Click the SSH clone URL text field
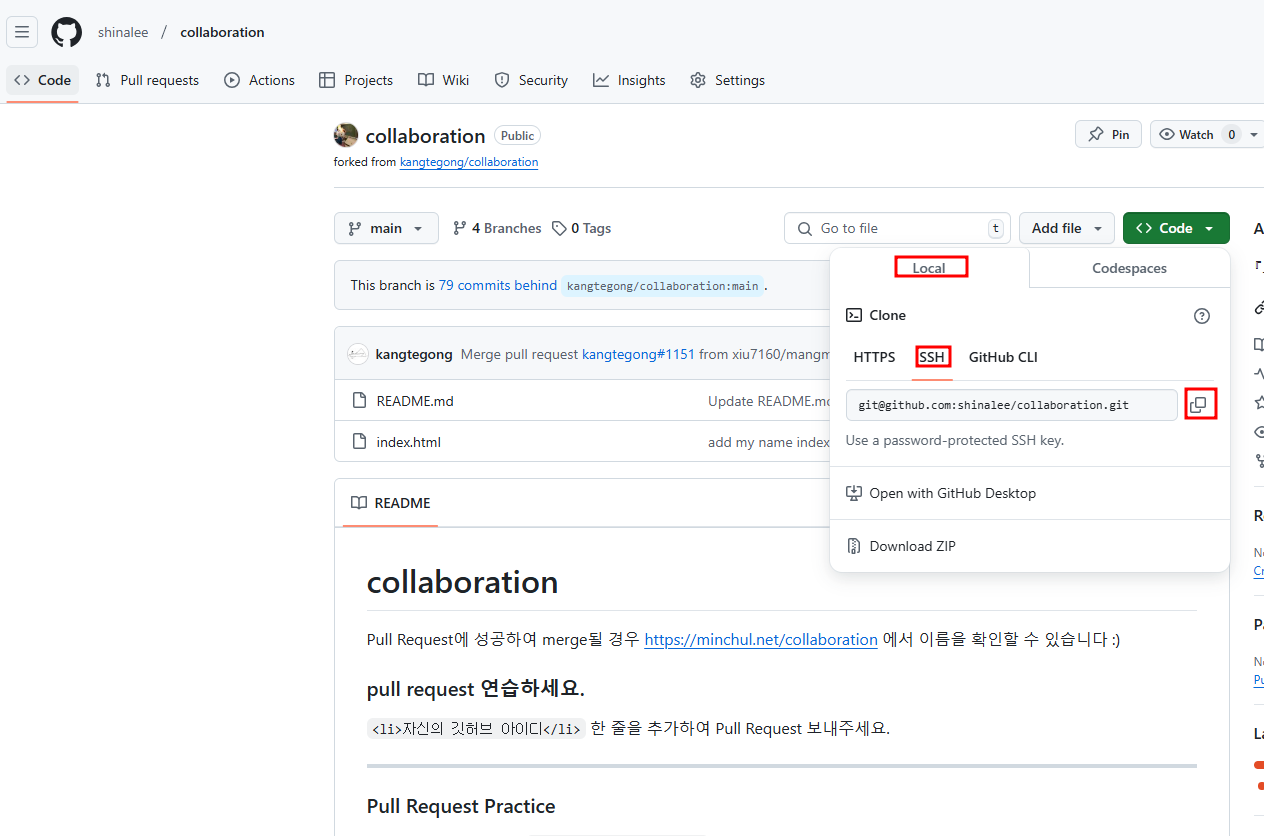 (x=1011, y=405)
